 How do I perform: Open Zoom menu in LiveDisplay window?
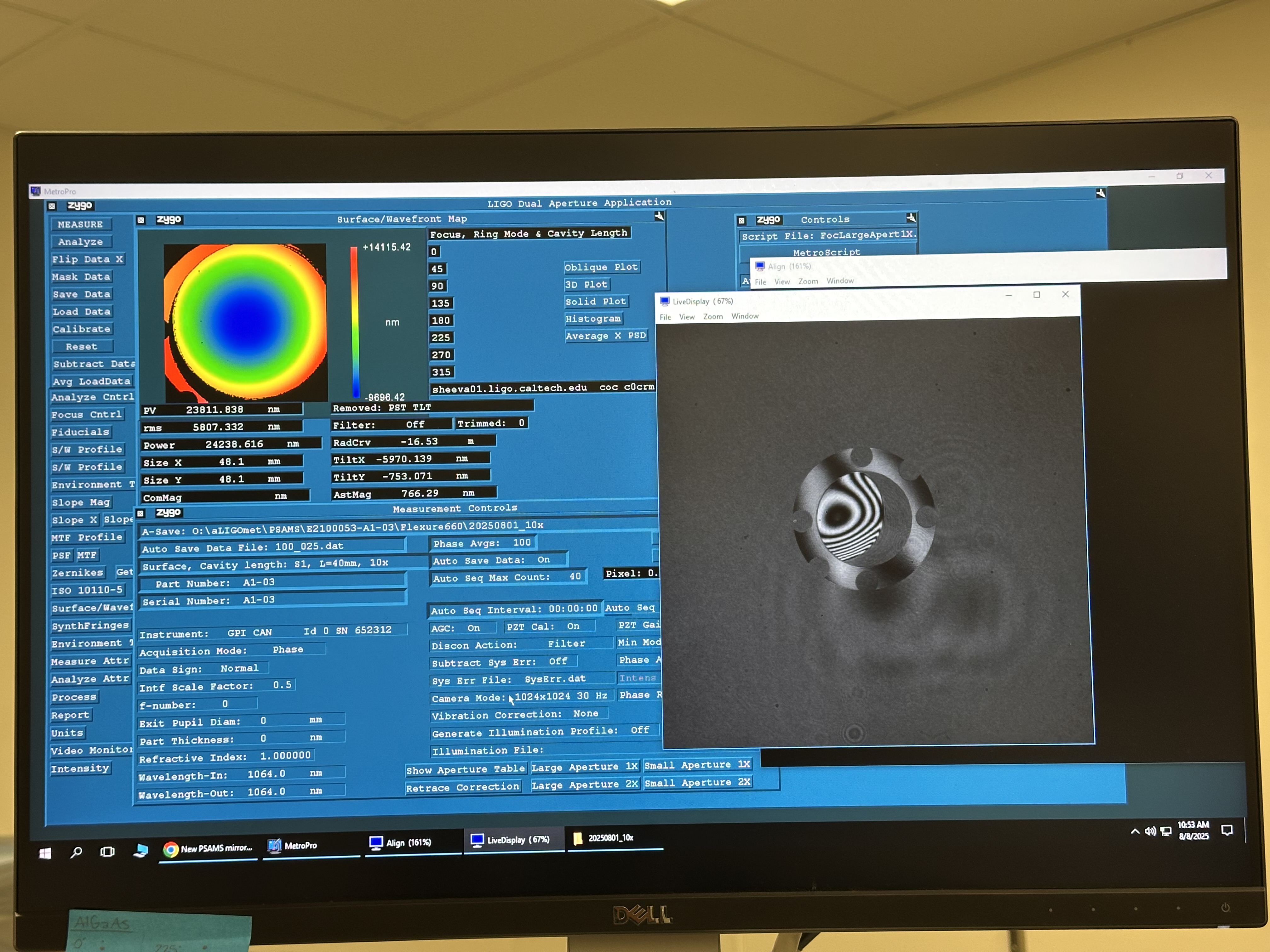[713, 316]
